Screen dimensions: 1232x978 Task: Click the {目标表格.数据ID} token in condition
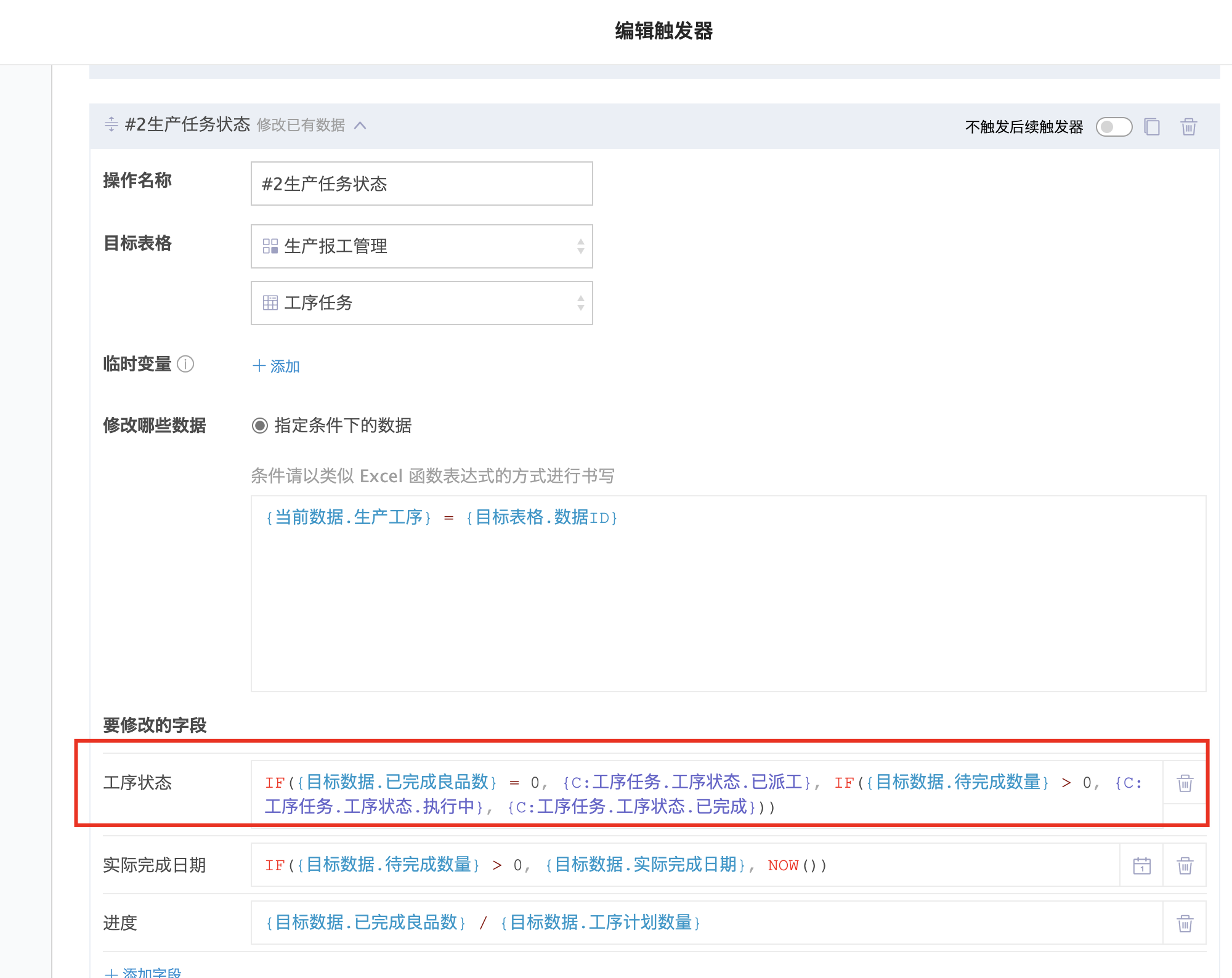coord(541,517)
